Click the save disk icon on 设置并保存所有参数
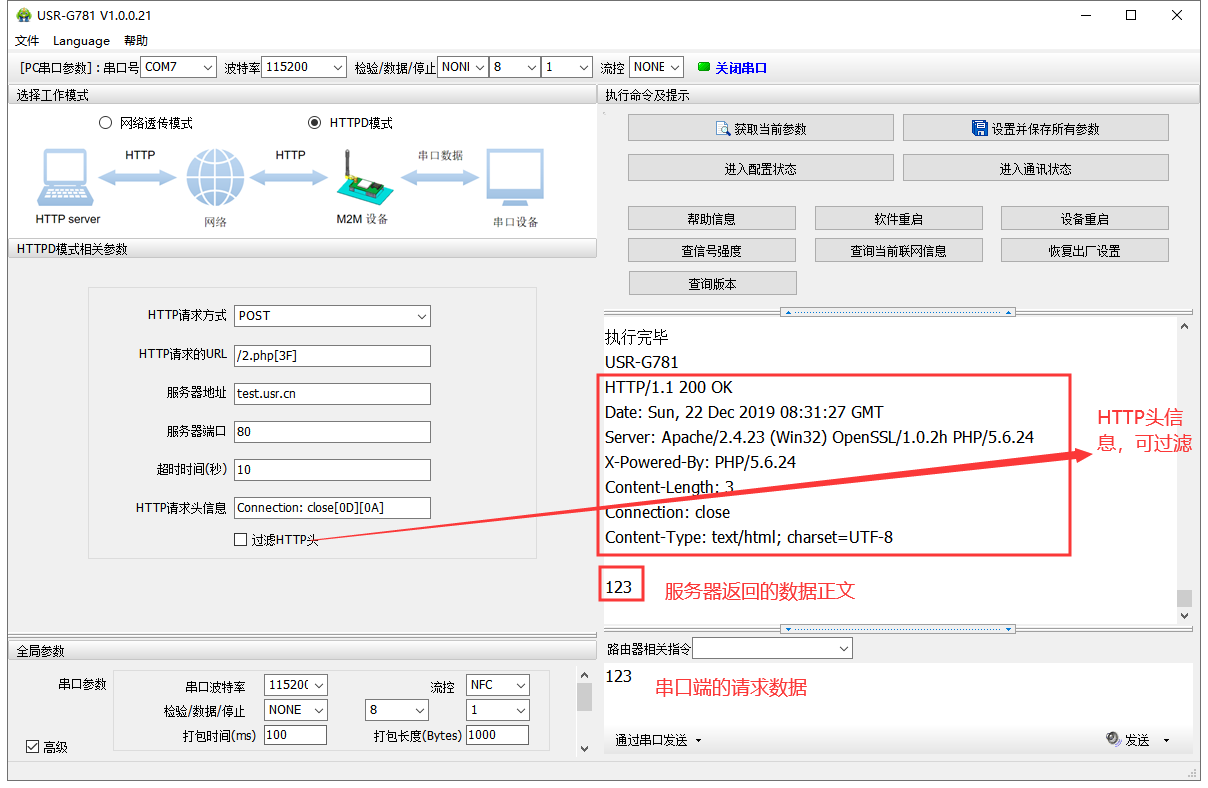The image size is (1208, 788). tap(980, 128)
